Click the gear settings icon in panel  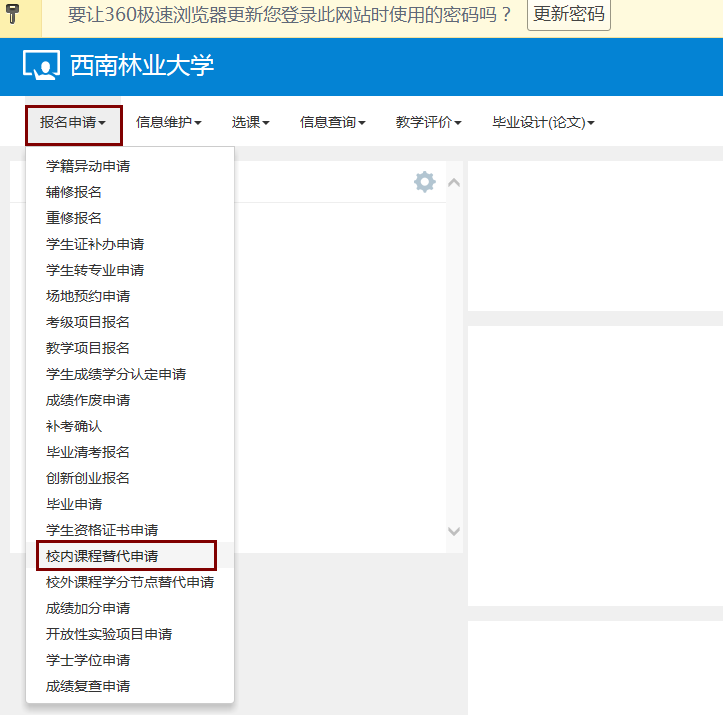coord(425,182)
